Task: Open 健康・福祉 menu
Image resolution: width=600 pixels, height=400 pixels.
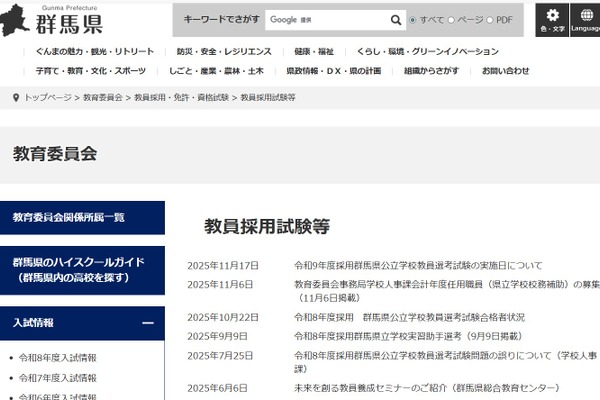Action: pyautogui.click(x=314, y=51)
